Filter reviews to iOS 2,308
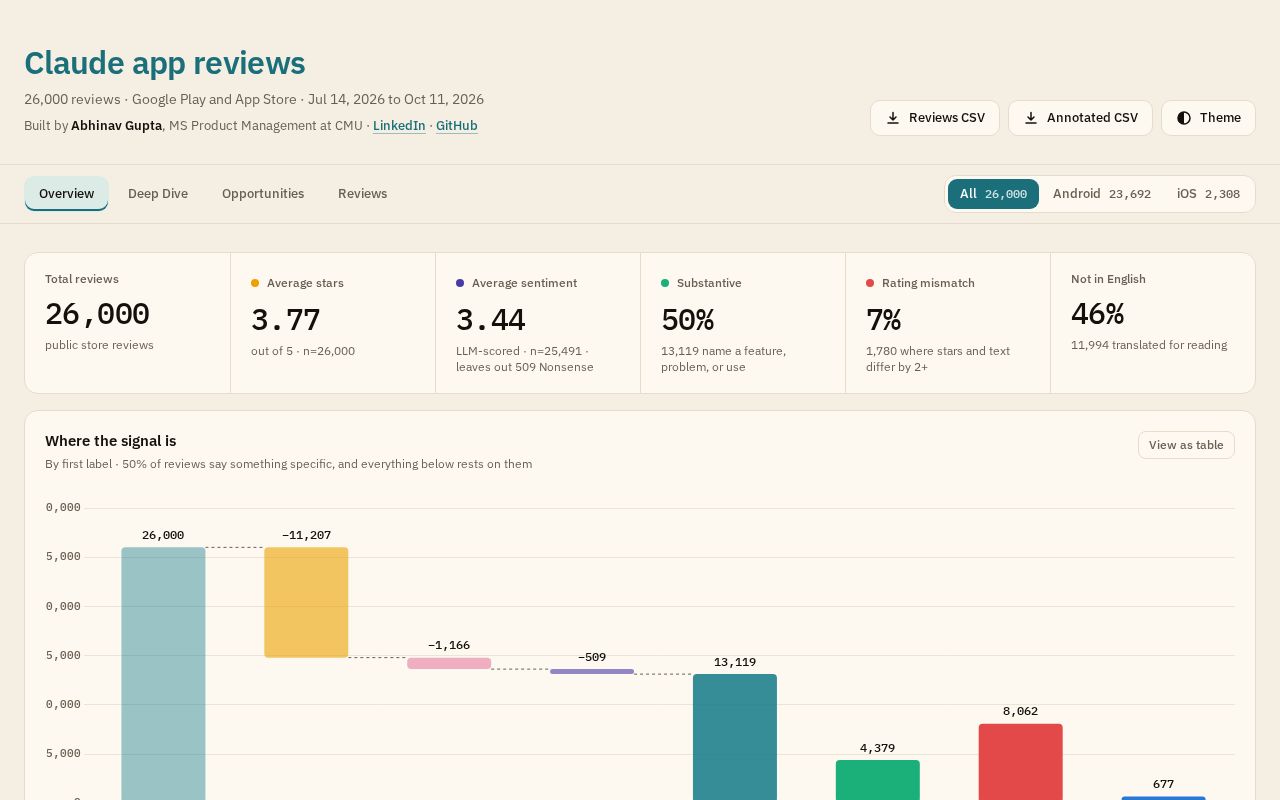Image resolution: width=1280 pixels, height=800 pixels. [x=1208, y=194]
